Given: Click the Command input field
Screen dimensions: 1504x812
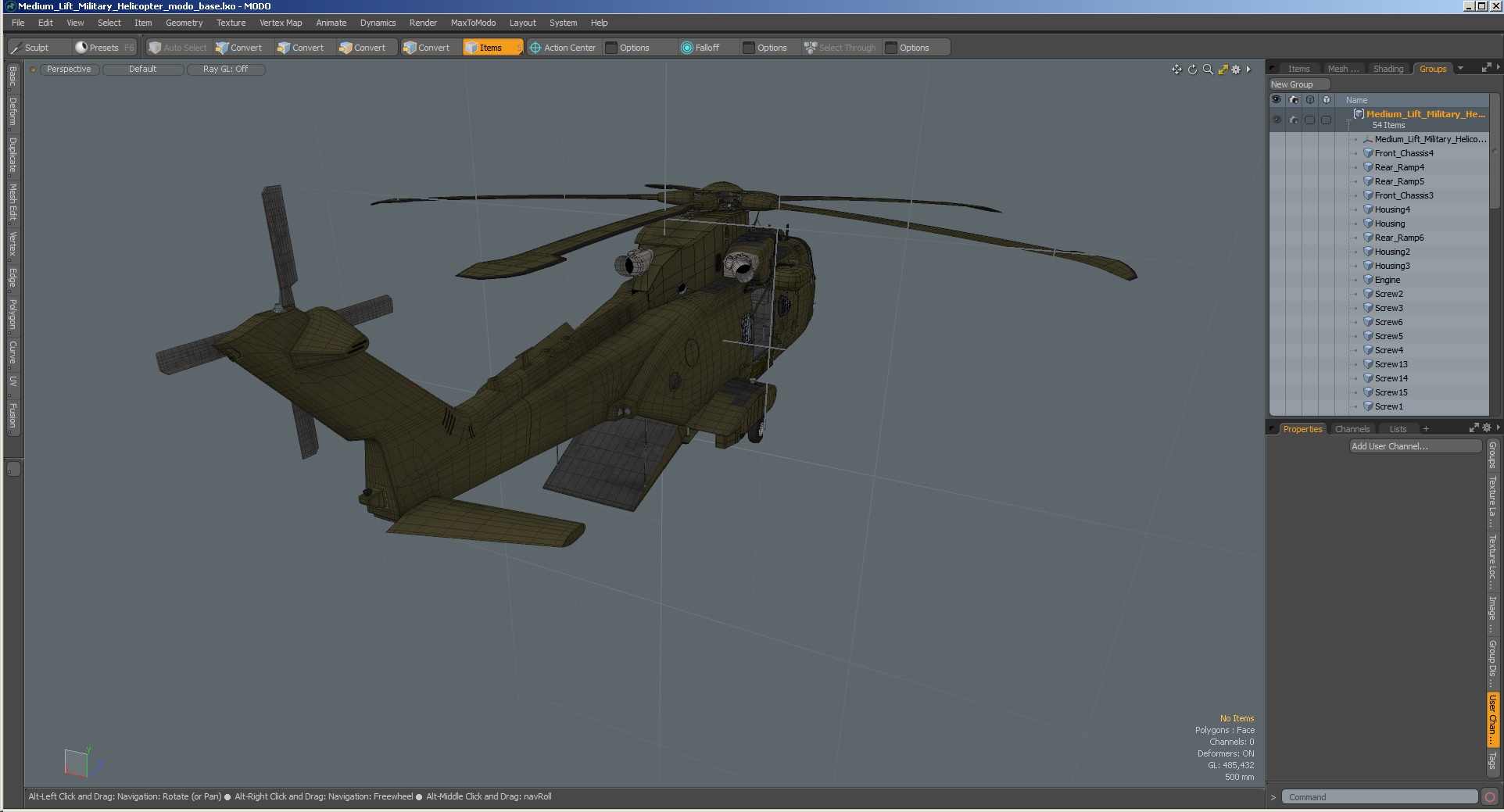Looking at the screenshot, I should (x=1380, y=797).
